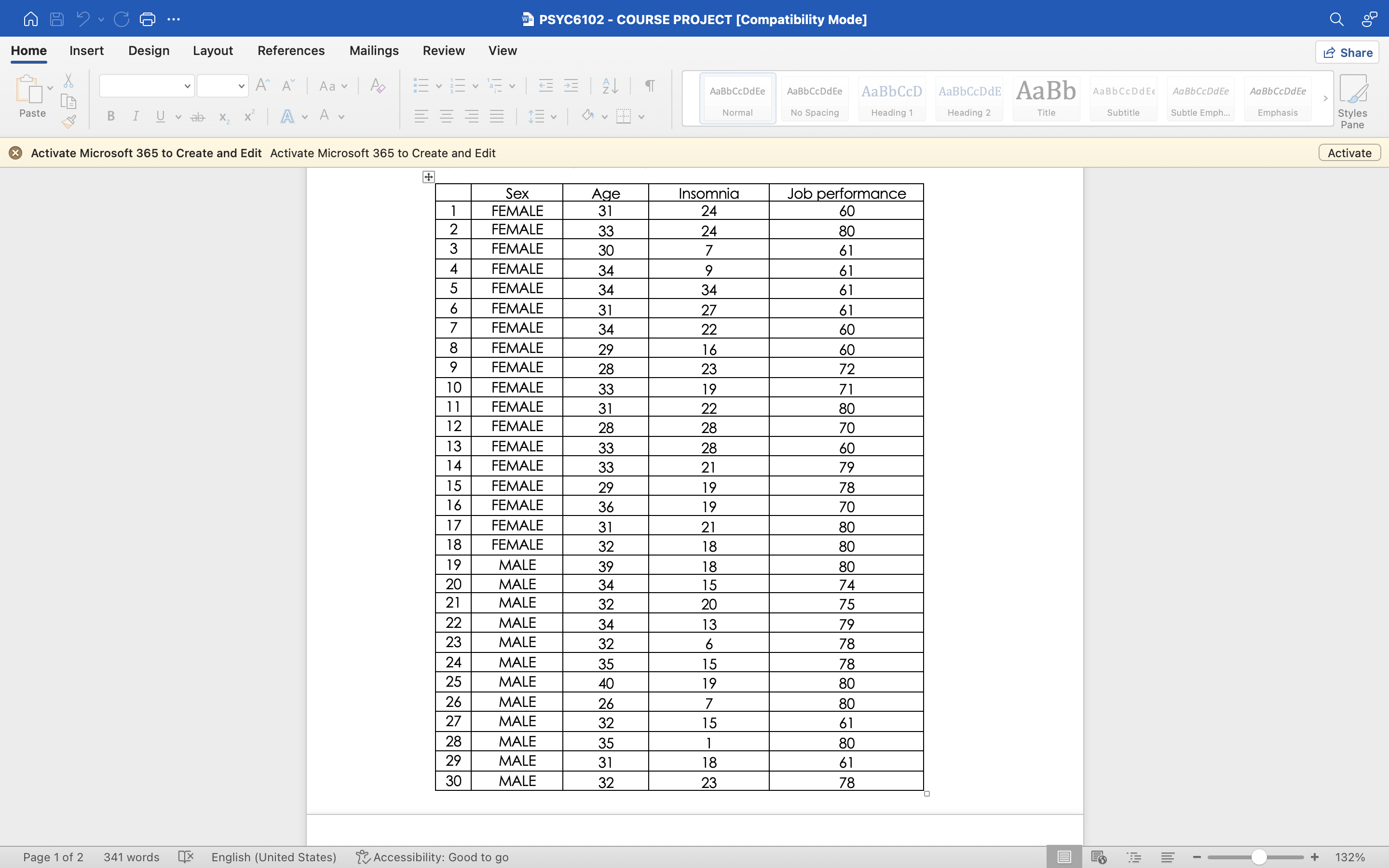Toggle Bold formatting
This screenshot has width=1389, height=868.
click(x=111, y=117)
